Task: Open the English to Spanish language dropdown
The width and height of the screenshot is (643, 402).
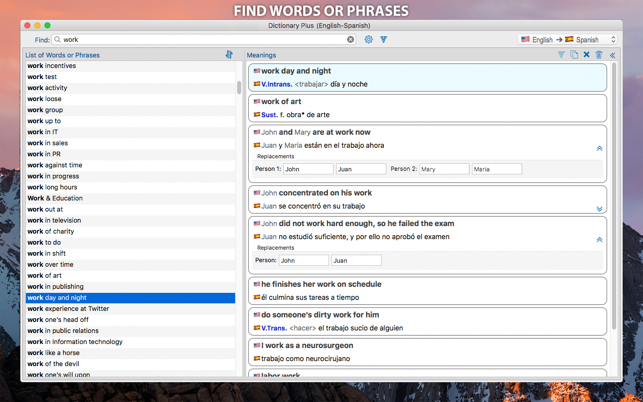Action: [568, 39]
